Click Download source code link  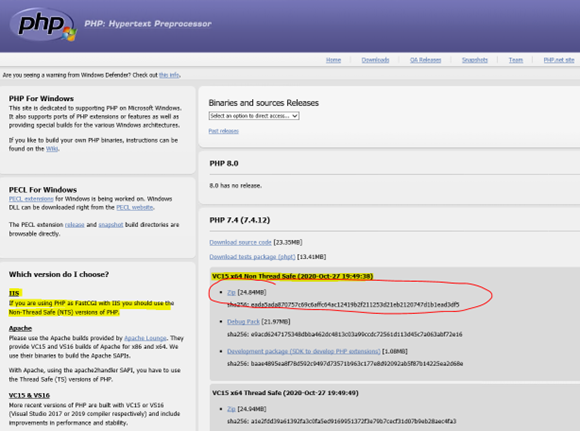(240, 242)
